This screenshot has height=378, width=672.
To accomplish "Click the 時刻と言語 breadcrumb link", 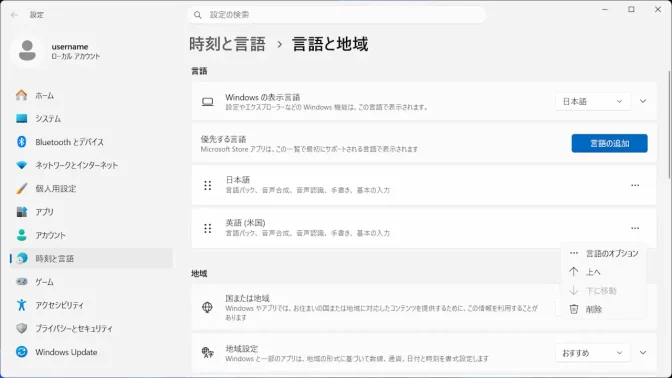I will (227, 44).
